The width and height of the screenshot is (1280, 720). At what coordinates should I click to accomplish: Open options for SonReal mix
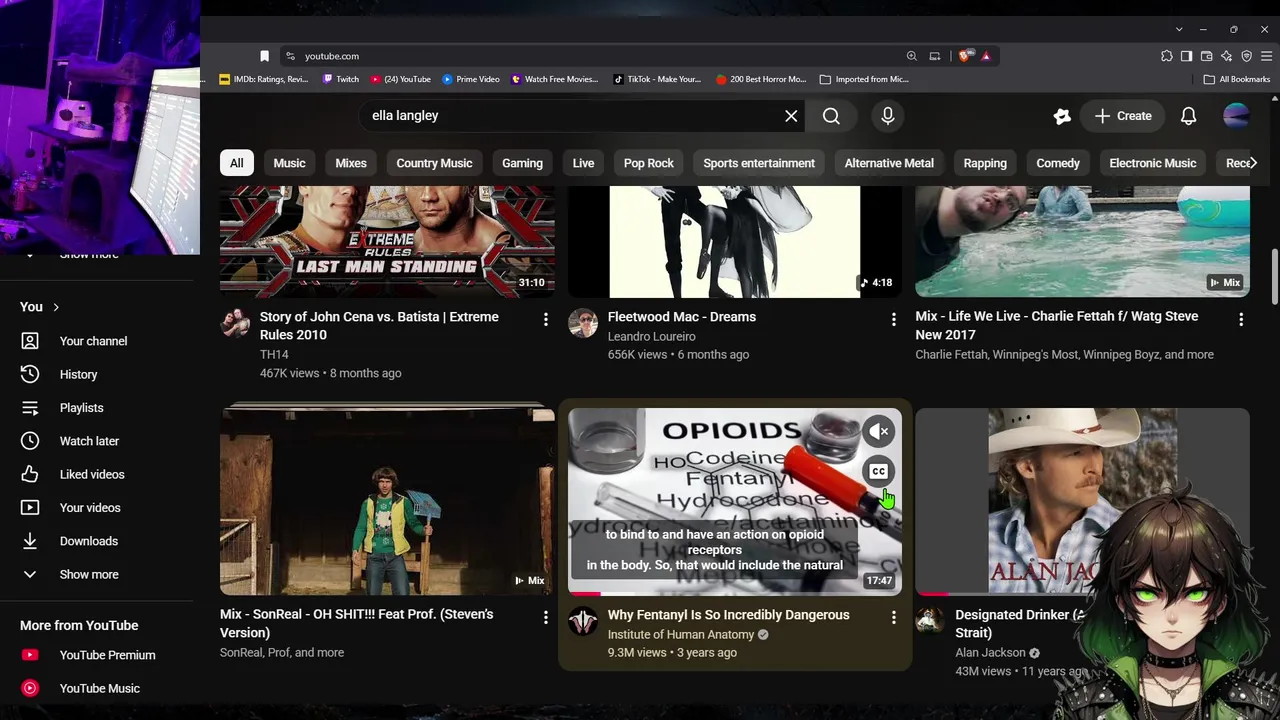coord(545,618)
